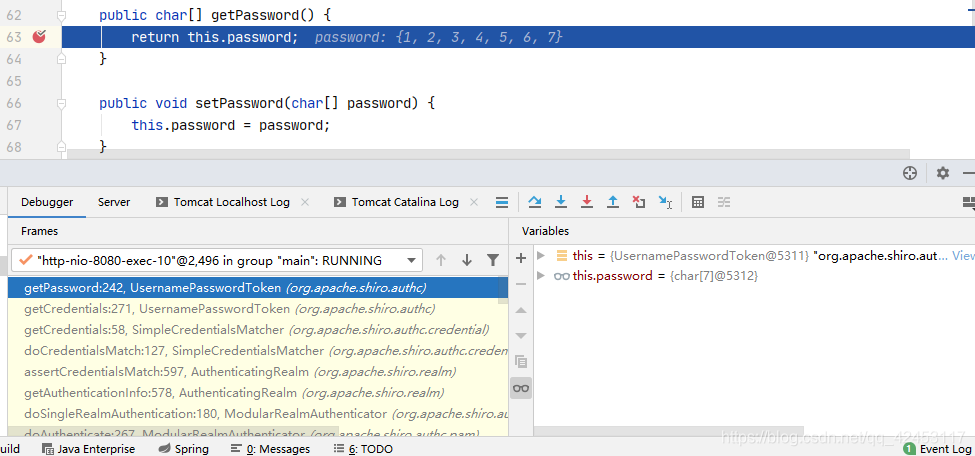
Task: Open the thread selector dropdown http-nio-8080-exec-10
Action: tap(216, 260)
